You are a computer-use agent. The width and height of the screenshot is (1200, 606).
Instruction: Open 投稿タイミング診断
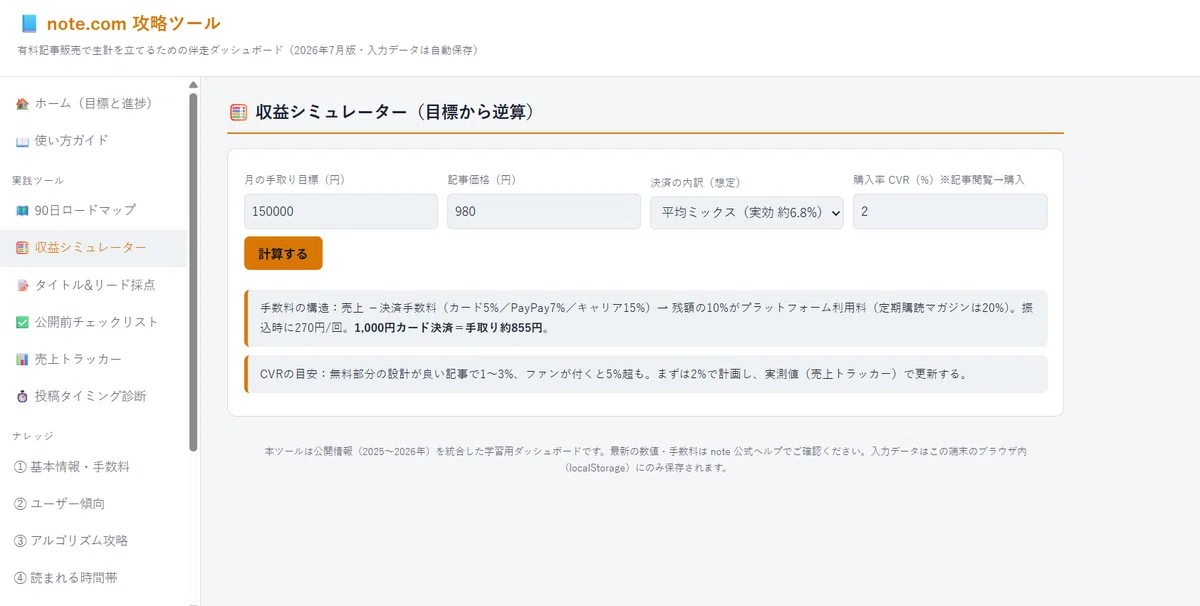tap(93, 396)
